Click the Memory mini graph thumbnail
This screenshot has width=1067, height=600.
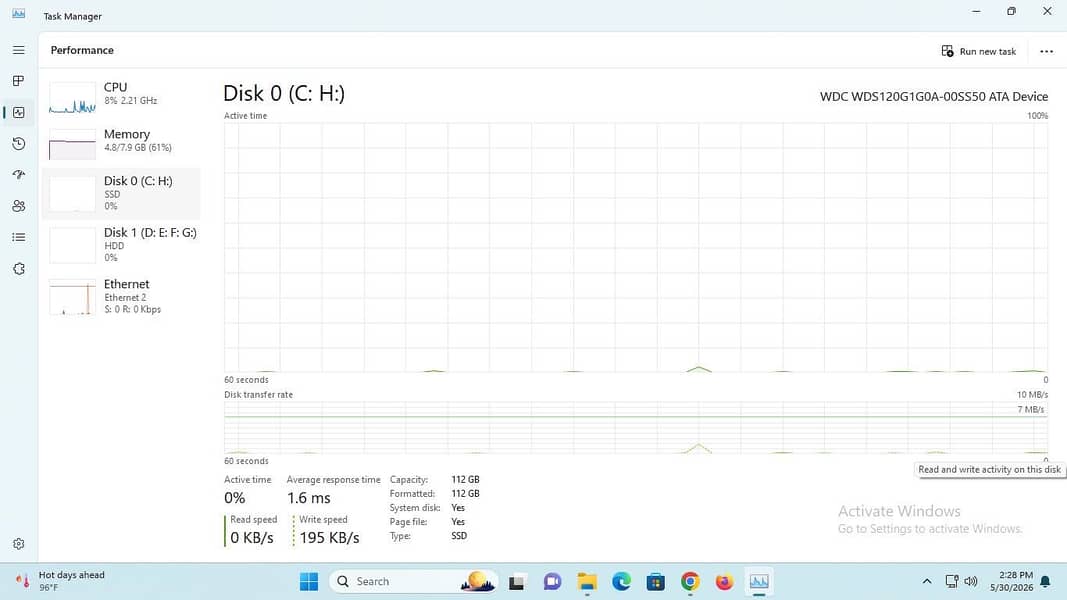tap(72, 144)
